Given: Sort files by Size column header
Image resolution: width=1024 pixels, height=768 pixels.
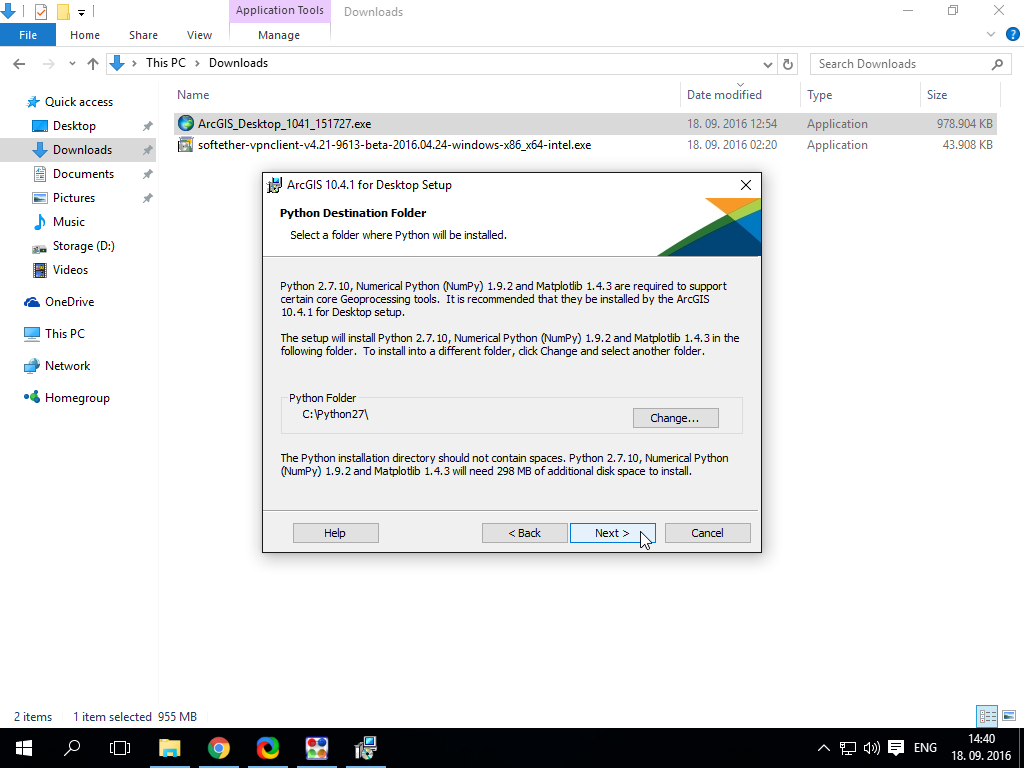Looking at the screenshot, I should coord(936,95).
